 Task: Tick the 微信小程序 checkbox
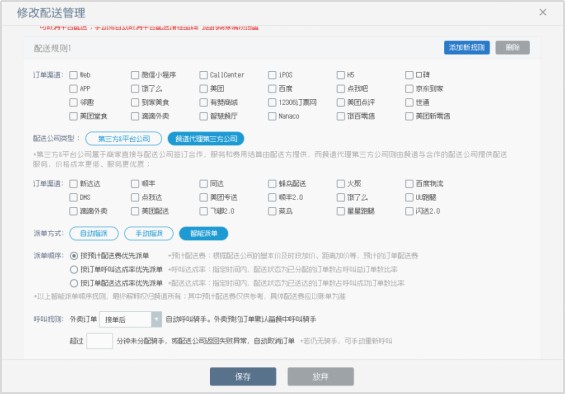[135, 75]
